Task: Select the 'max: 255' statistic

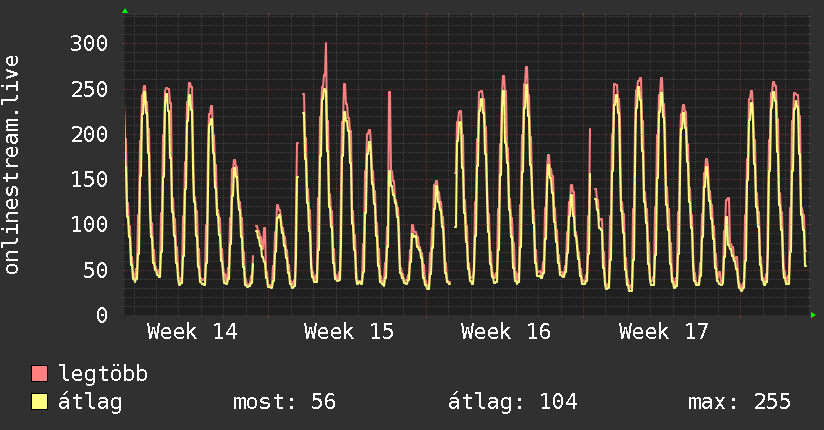Action: [739, 402]
